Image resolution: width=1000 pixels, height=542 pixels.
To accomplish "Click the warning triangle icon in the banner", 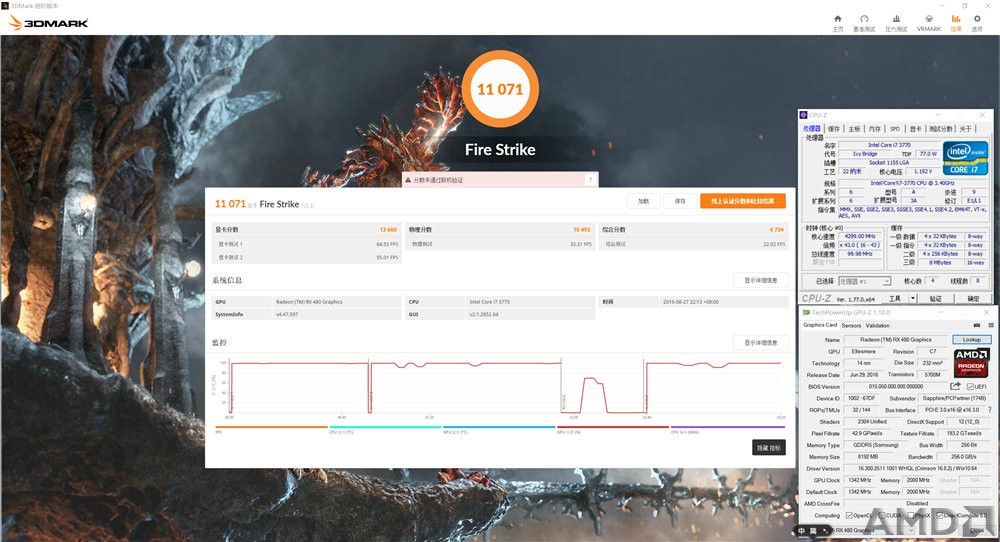I will pyautogui.click(x=408, y=180).
